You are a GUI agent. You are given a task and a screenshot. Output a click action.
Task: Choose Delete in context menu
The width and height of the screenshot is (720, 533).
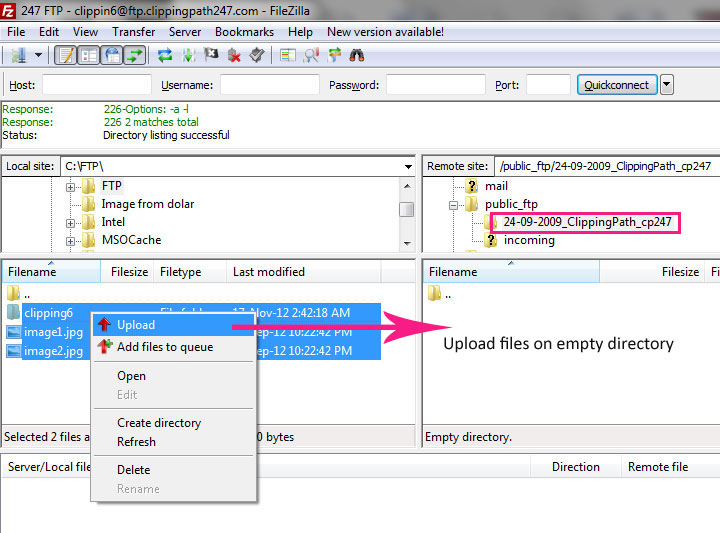click(174, 470)
